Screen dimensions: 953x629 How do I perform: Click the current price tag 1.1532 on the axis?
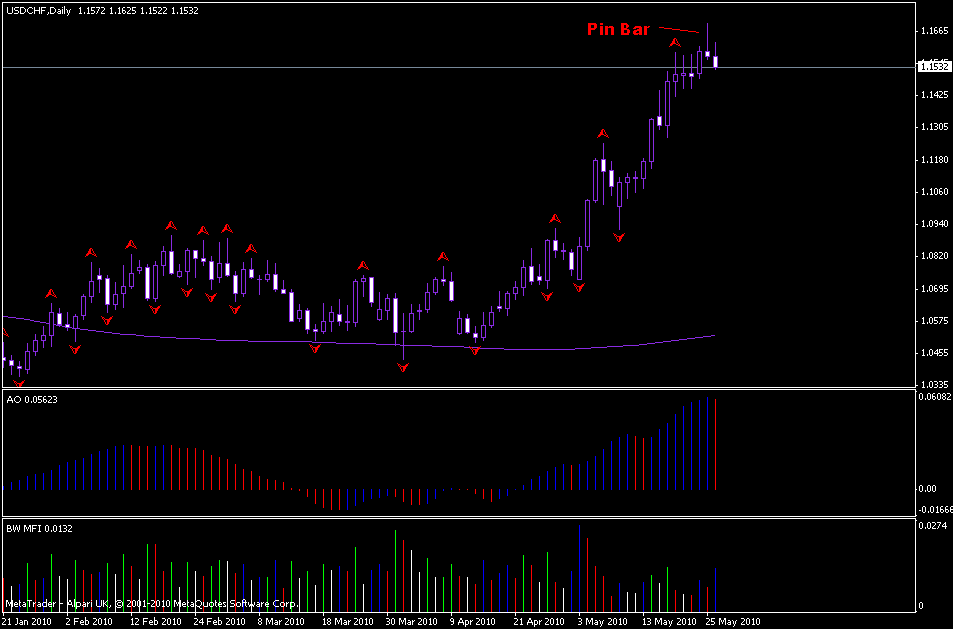934,67
